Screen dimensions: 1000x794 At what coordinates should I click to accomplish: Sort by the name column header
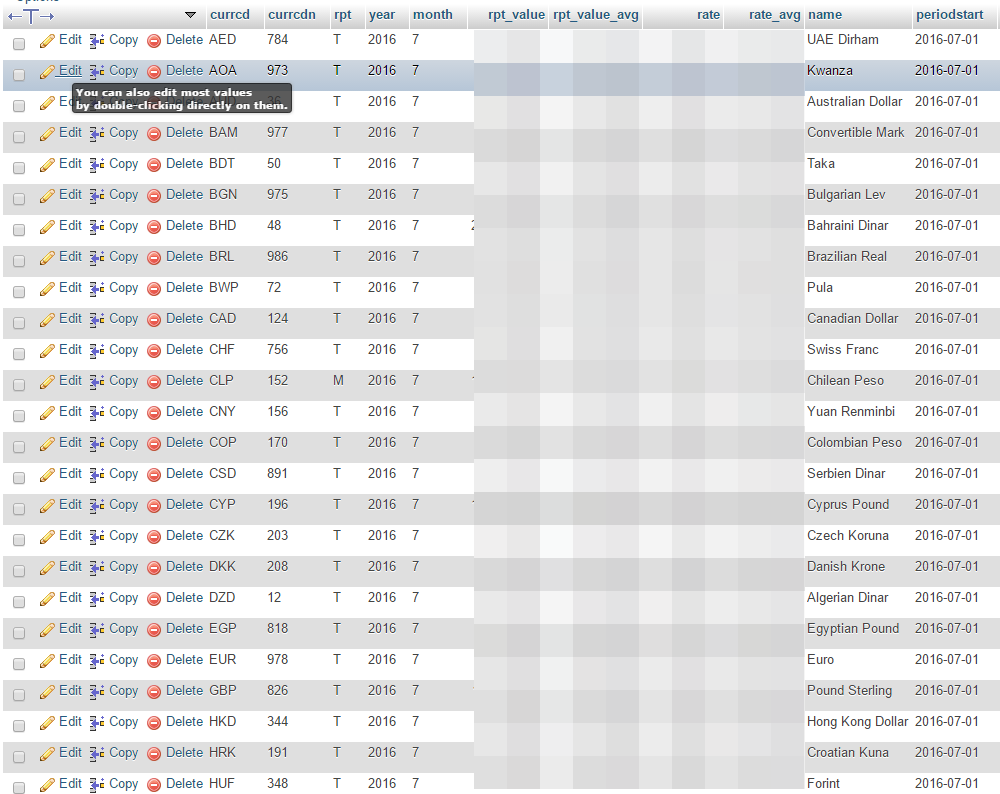pyautogui.click(x=825, y=15)
